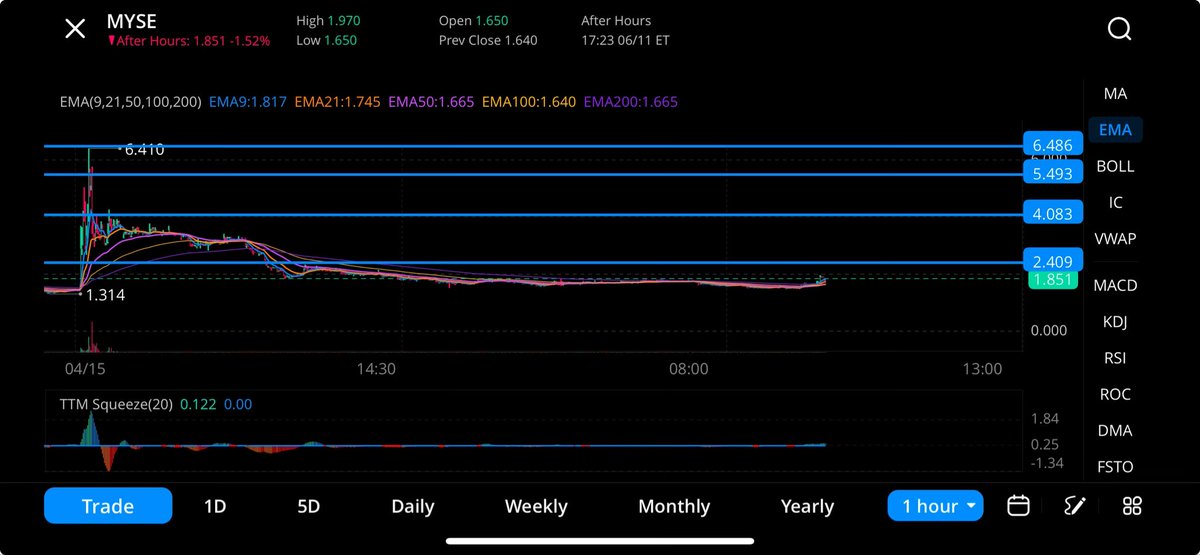Tap the EMA9:1.817 legend value
The width and height of the screenshot is (1200, 555).
coord(248,102)
